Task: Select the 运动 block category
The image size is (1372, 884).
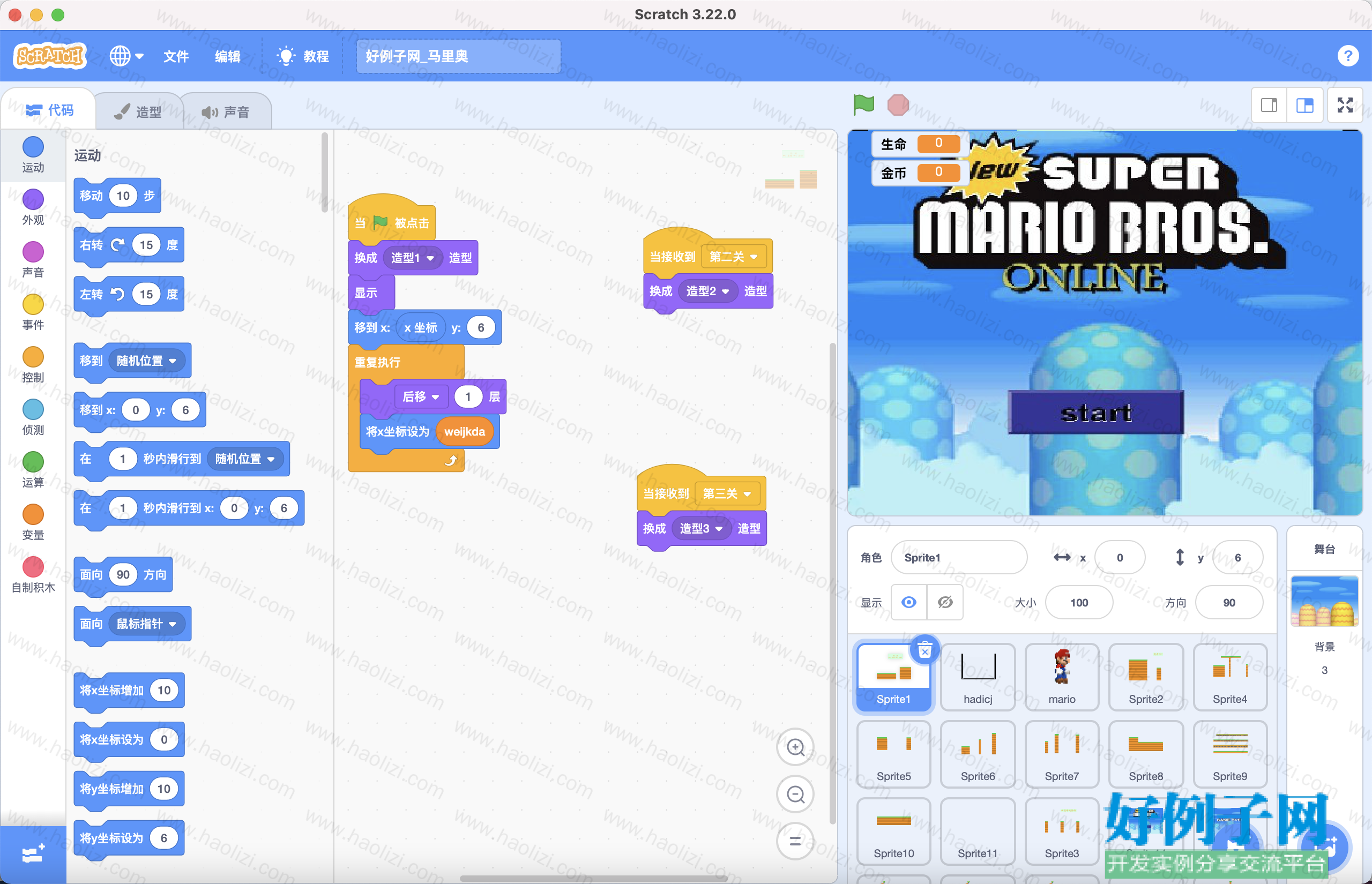Action: pos(33,155)
